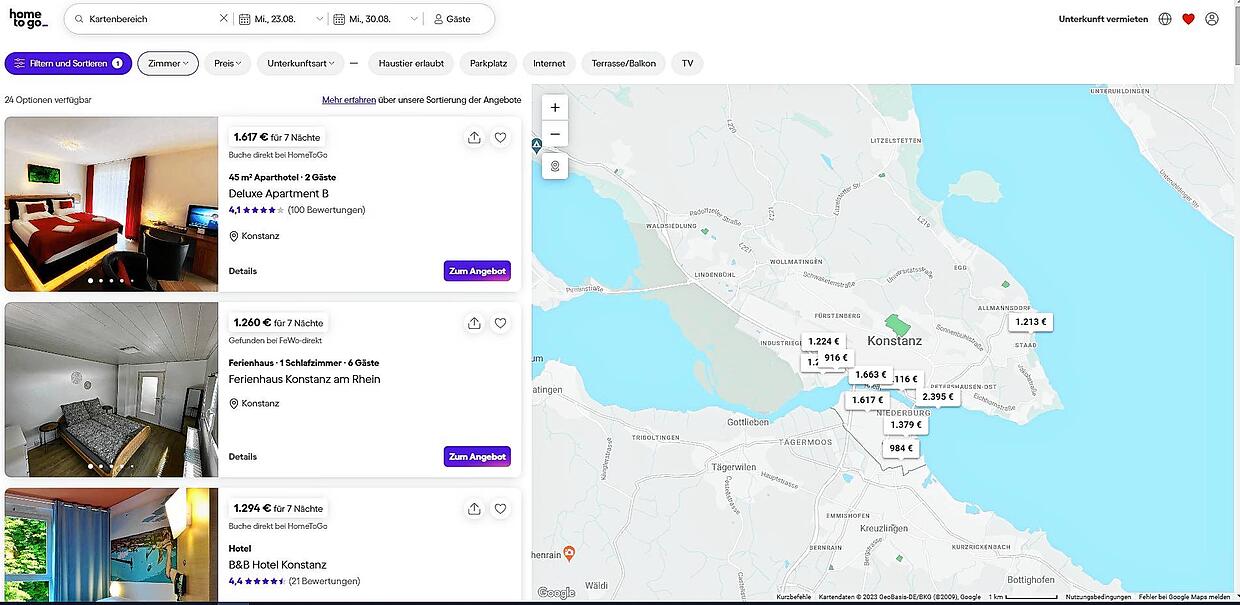Viewport: 1240px width, 605px height.
Task: Open the check-in date Mi., 23.08. dropdown
Action: click(x=283, y=19)
